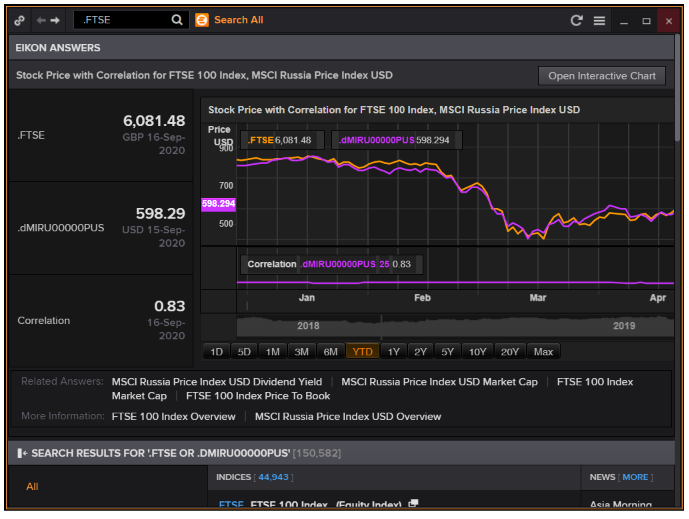Viewport: 689px width, 519px height.
Task: Open new window icon beside FTSE 100 Index
Action: click(x=413, y=504)
